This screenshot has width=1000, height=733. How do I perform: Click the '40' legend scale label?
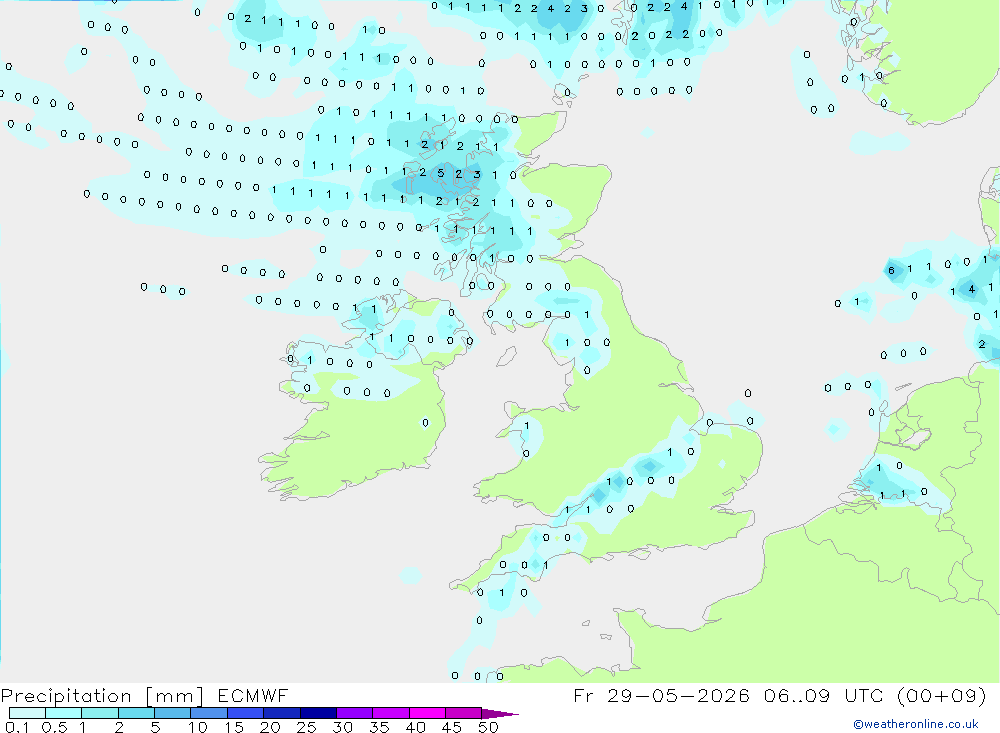[x=415, y=727]
